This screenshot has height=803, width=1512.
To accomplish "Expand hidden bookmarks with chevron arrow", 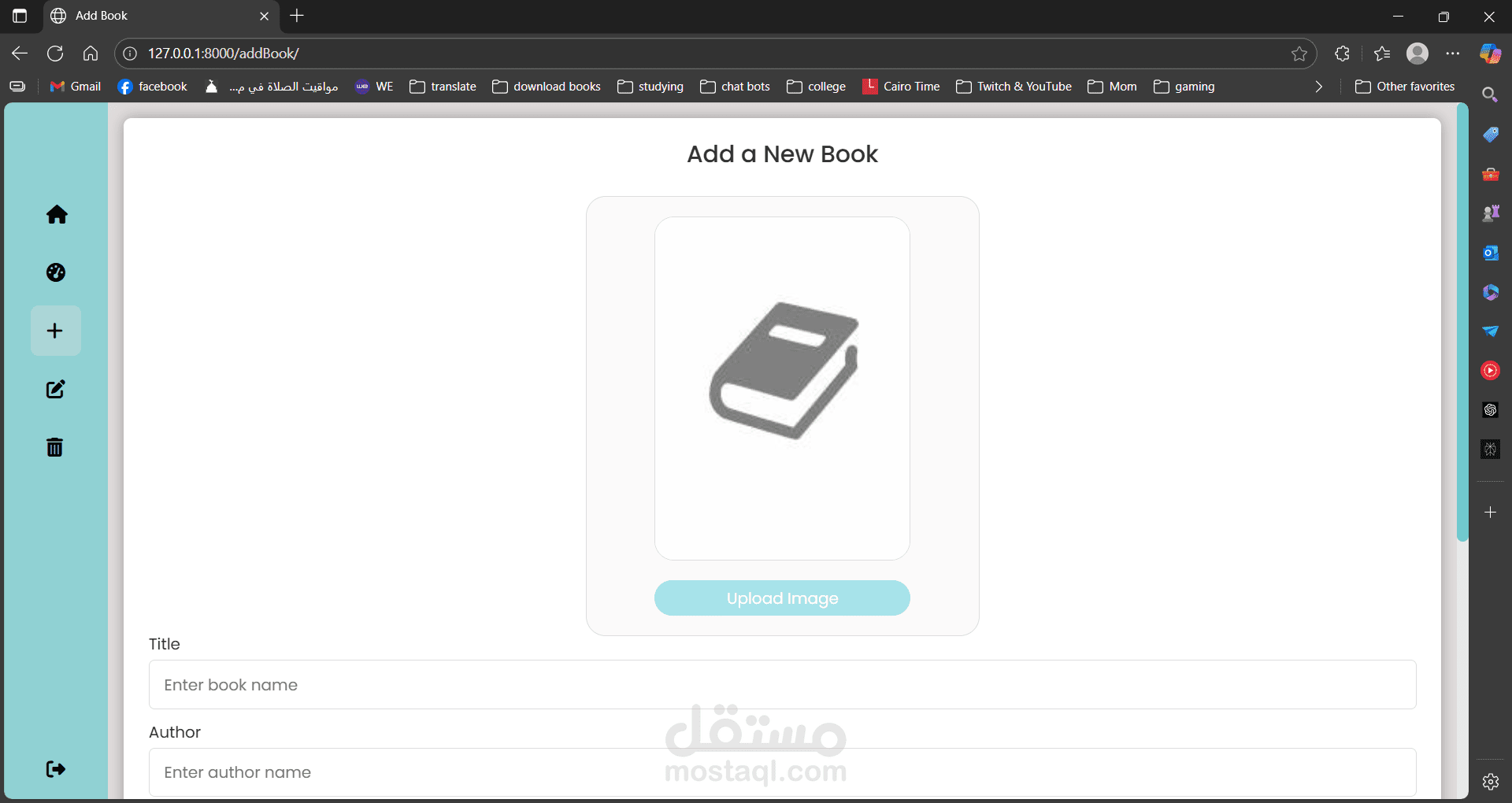I will pyautogui.click(x=1319, y=87).
